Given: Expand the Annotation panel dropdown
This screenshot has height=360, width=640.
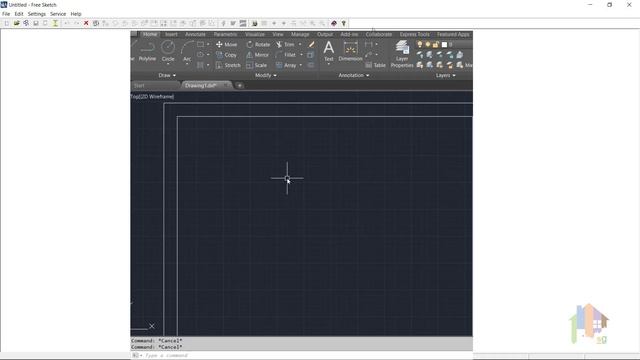Looking at the screenshot, I should [353, 76].
